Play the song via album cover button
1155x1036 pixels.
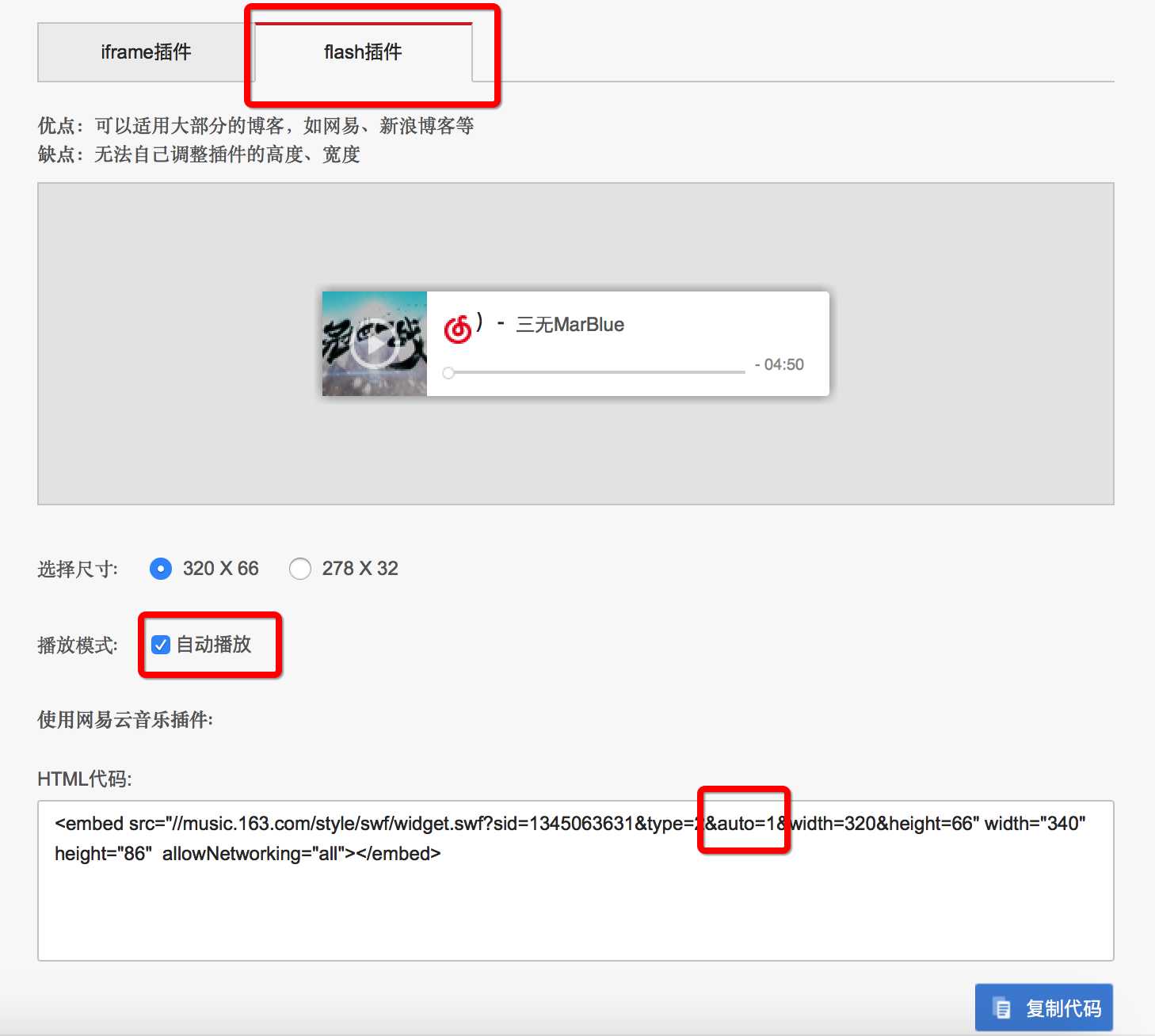coord(375,344)
